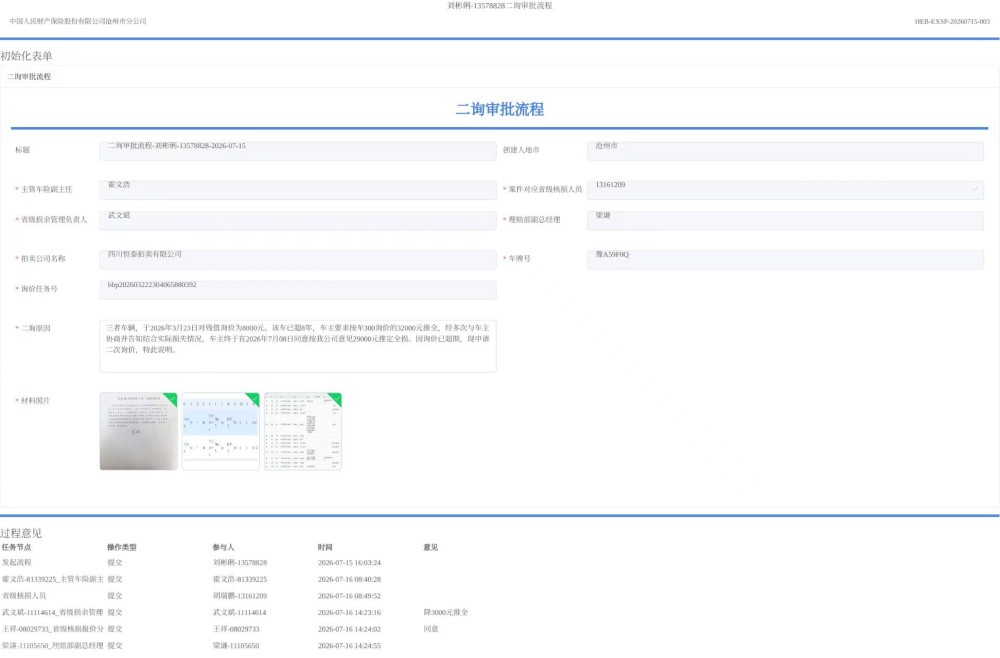This screenshot has width=1000, height=658.
Task: Click the 降3000元推全 opinion entry
Action: [446, 612]
